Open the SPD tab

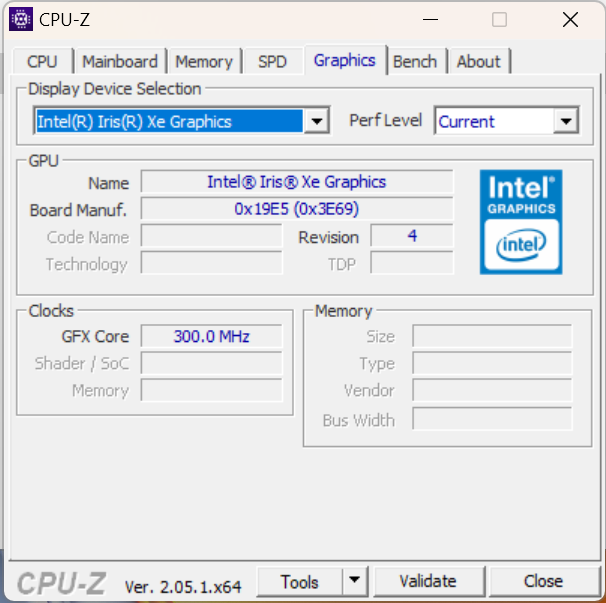[x=272, y=61]
